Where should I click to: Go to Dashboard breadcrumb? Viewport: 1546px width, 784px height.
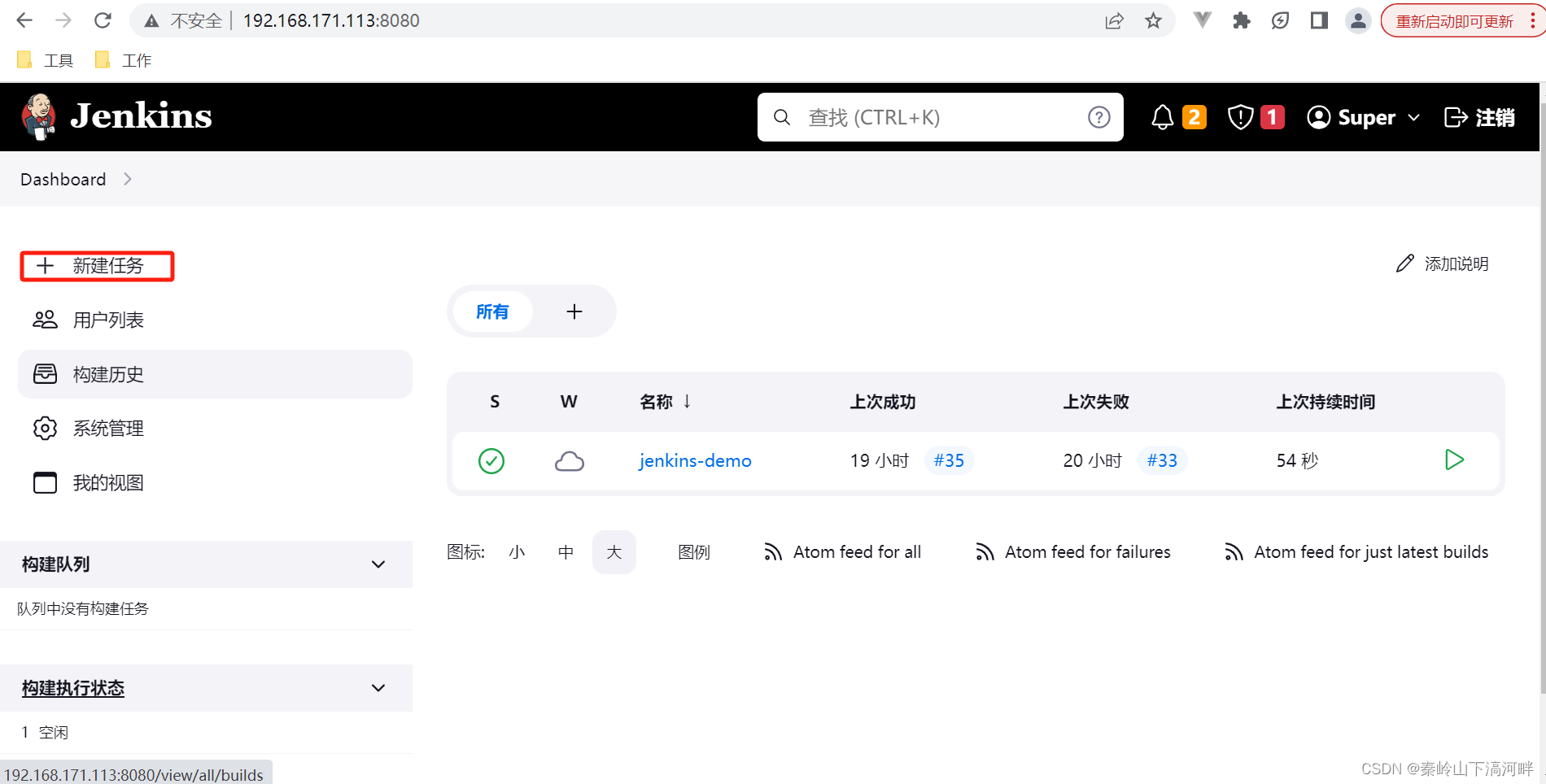click(x=63, y=179)
